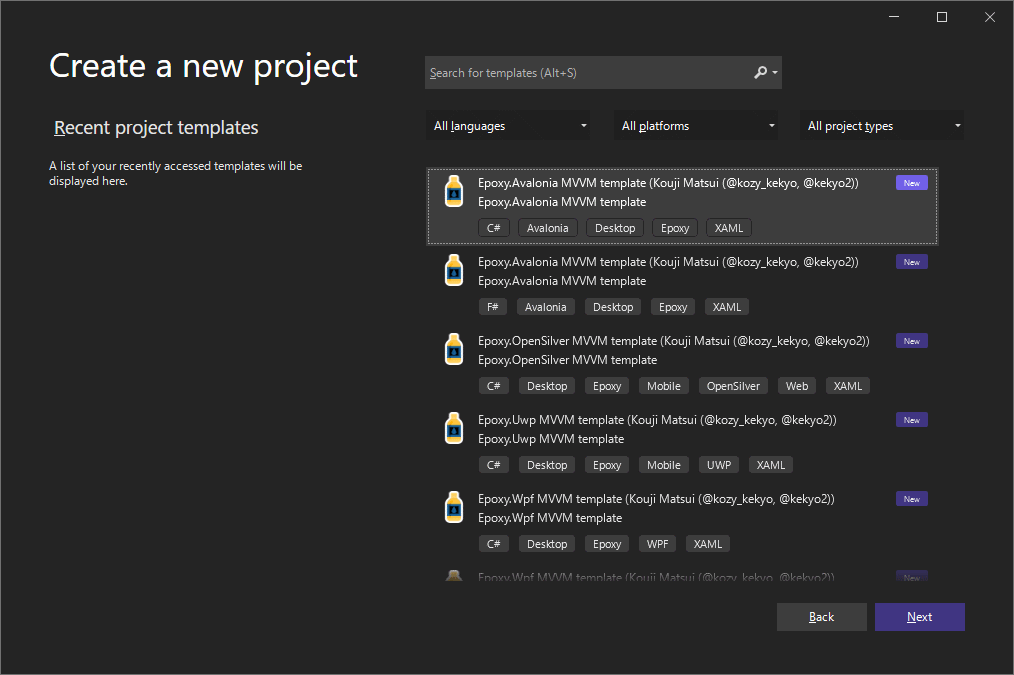The image size is (1014, 675).
Task: Click Mobile tag on Epoxy.OpenSilver template
Action: 663,386
